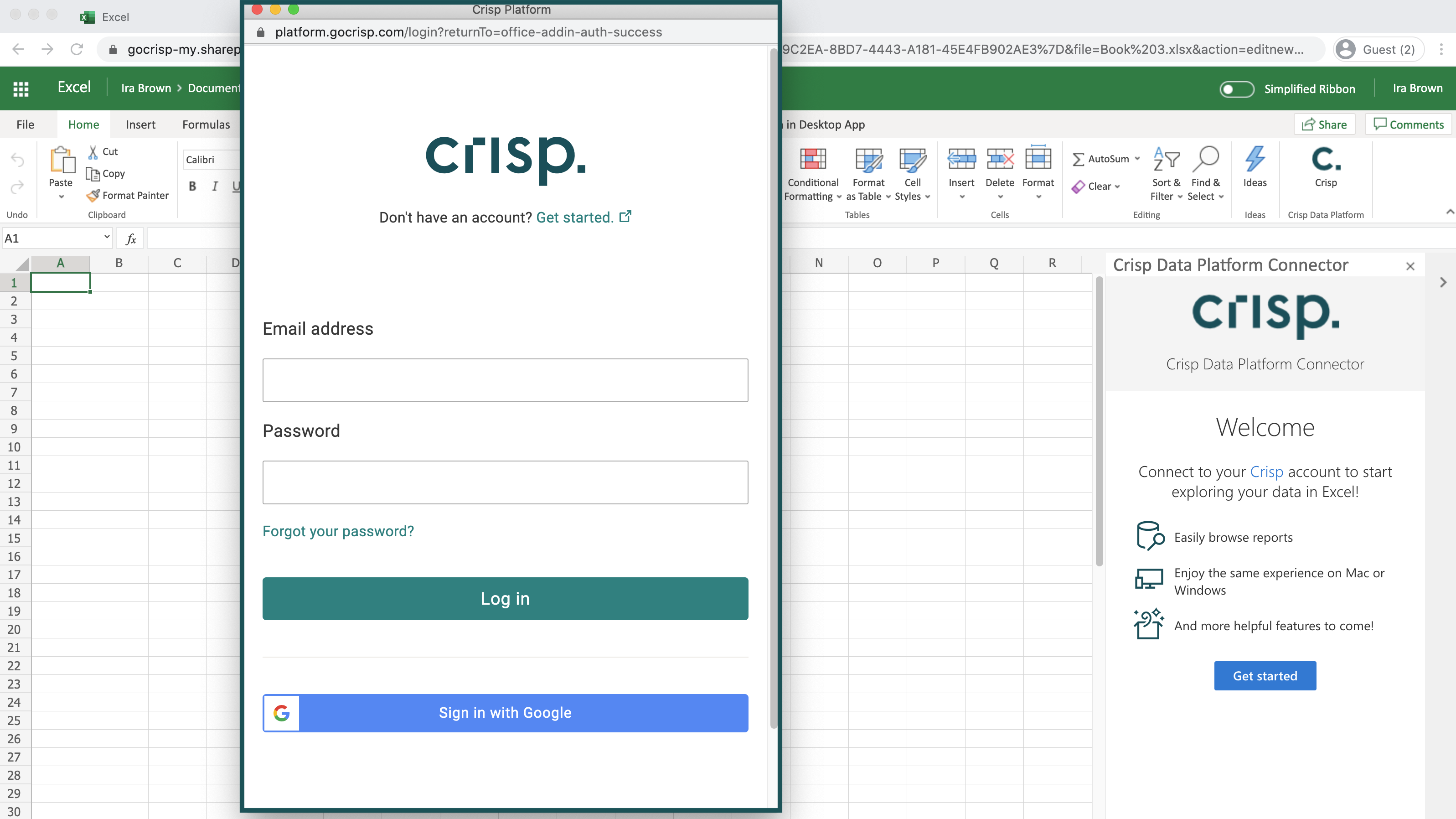1456x819 pixels.
Task: Toggle the Simplified Ribbon switch
Action: click(x=1236, y=89)
